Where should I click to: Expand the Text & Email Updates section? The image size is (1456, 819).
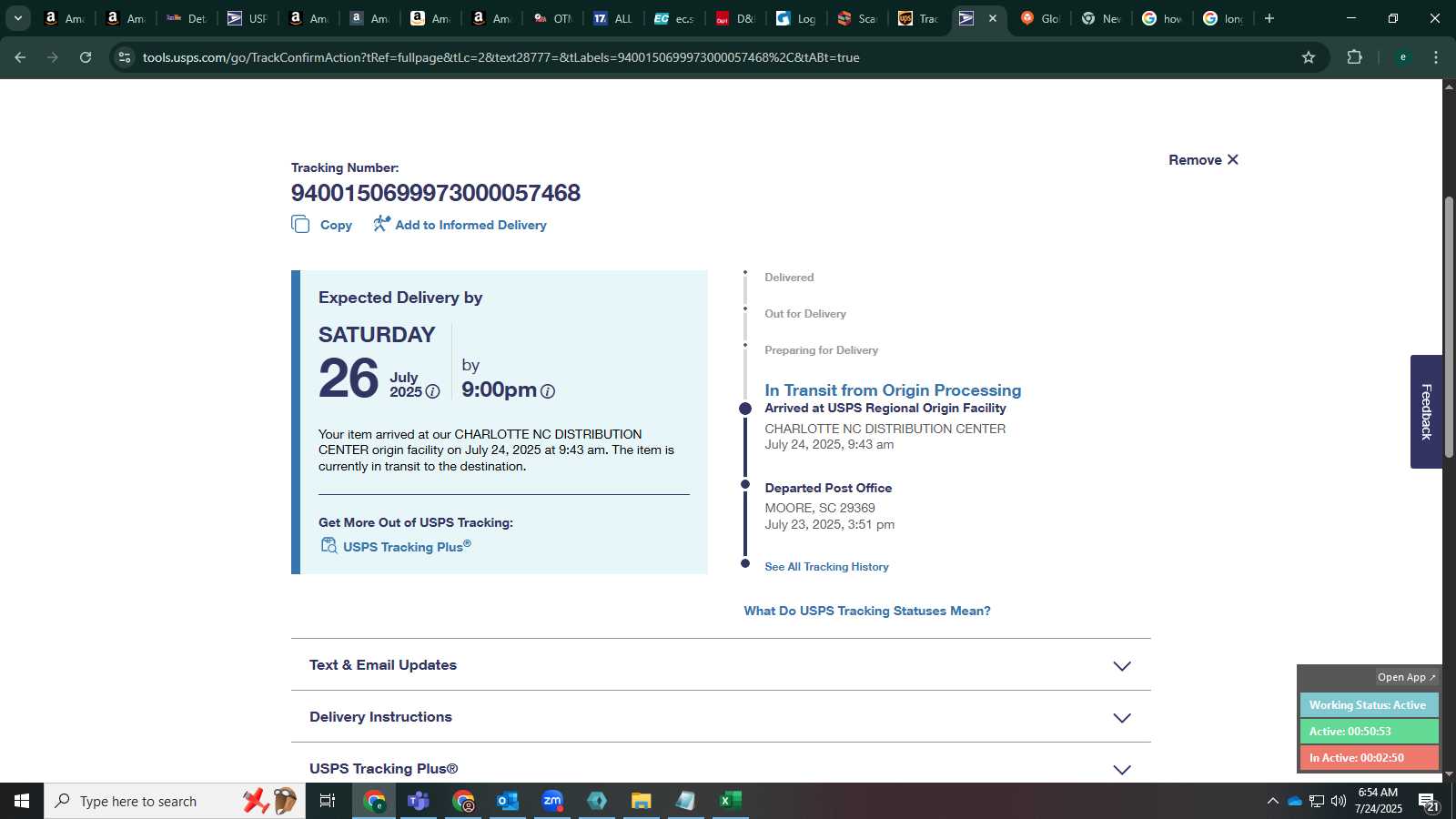(721, 665)
